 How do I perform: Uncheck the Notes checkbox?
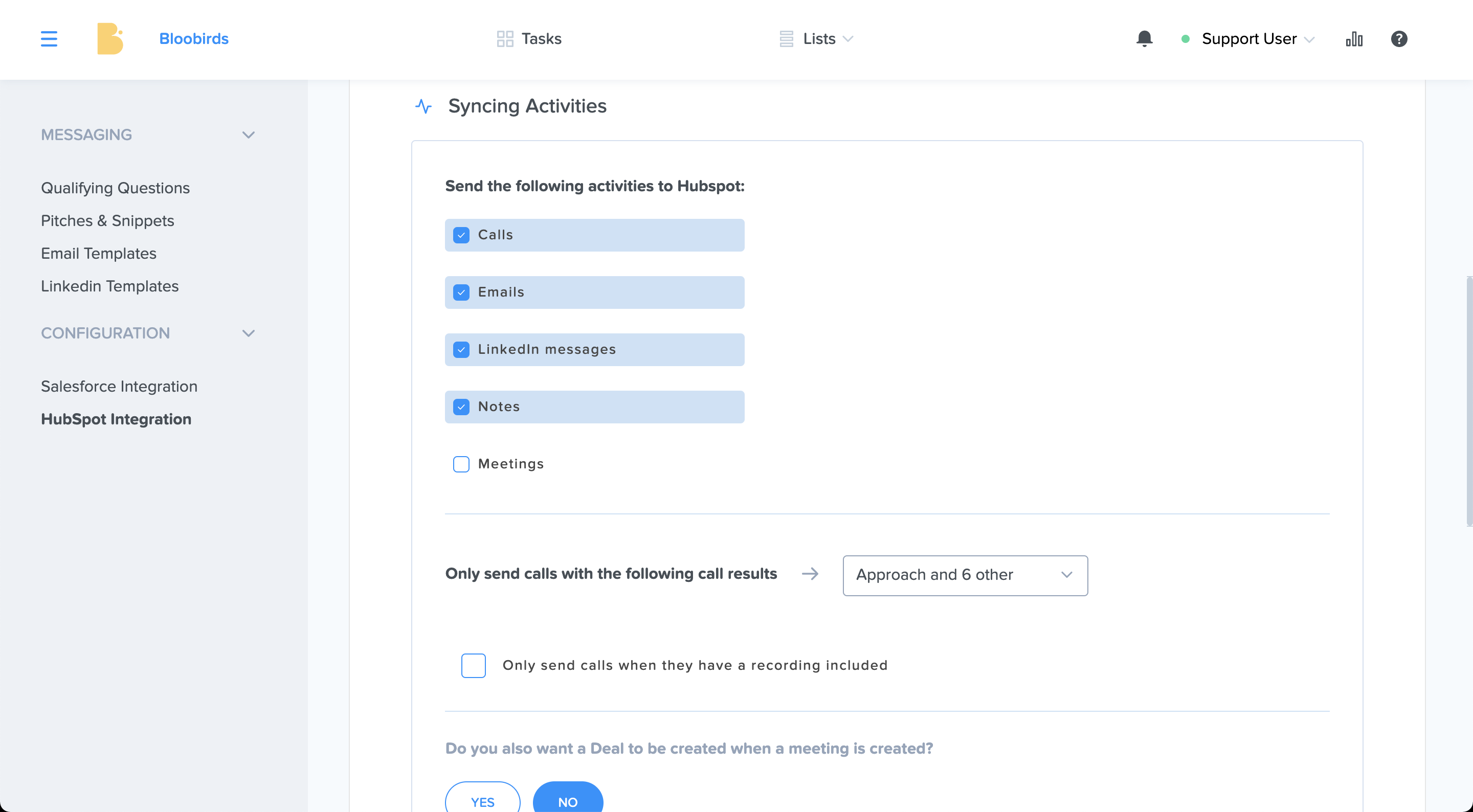coord(461,407)
